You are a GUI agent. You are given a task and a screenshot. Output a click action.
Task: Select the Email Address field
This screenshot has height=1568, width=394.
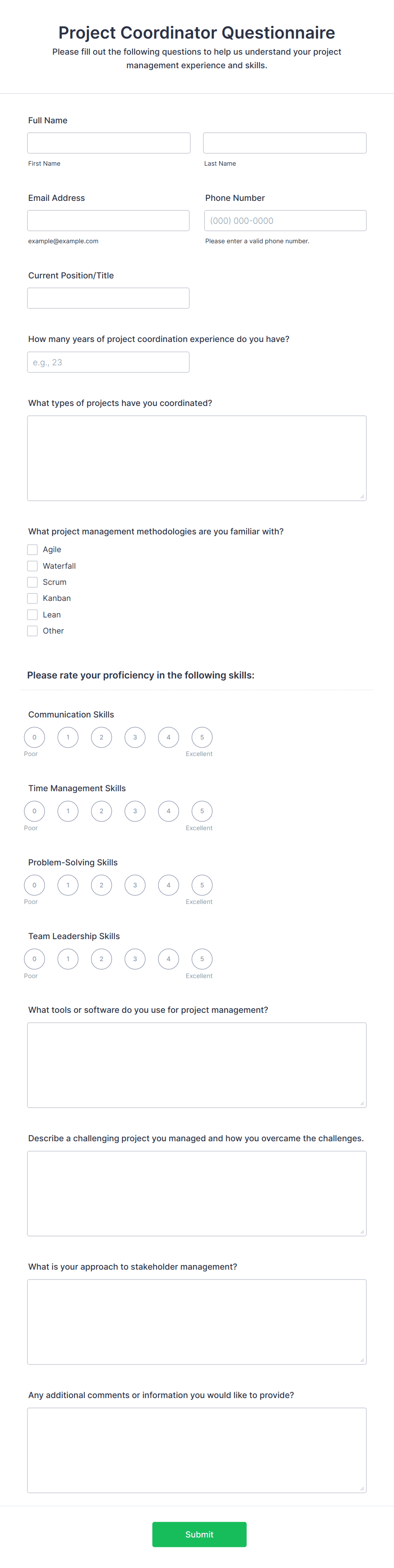(x=108, y=220)
